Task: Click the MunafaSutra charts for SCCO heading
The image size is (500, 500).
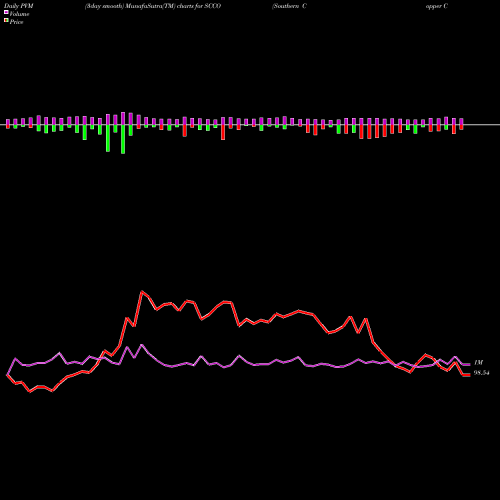Action: pos(153,6)
